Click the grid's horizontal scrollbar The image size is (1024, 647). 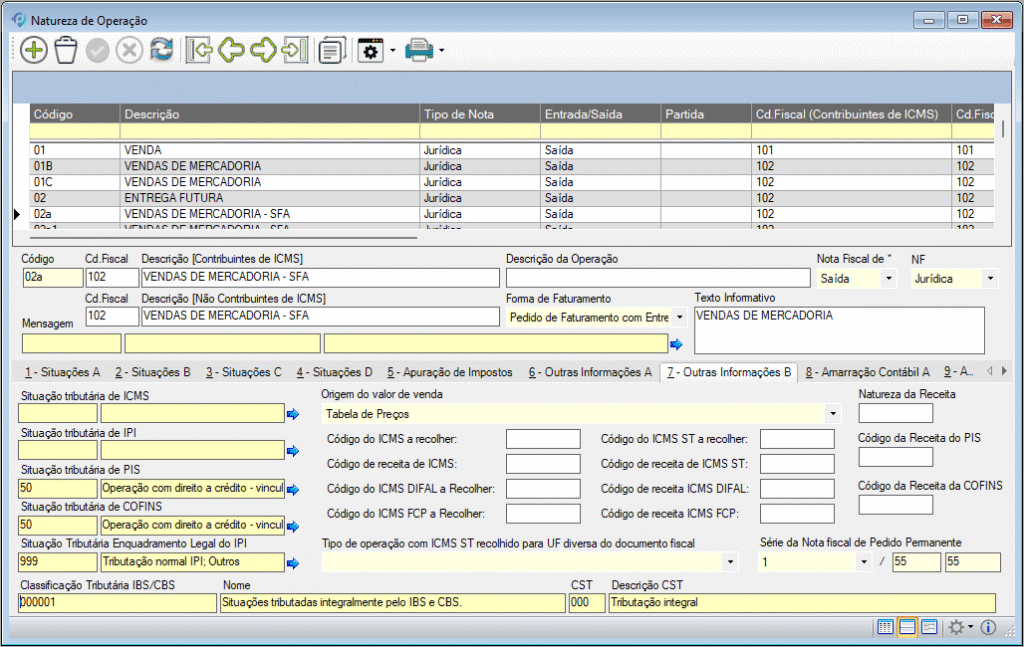point(222,238)
